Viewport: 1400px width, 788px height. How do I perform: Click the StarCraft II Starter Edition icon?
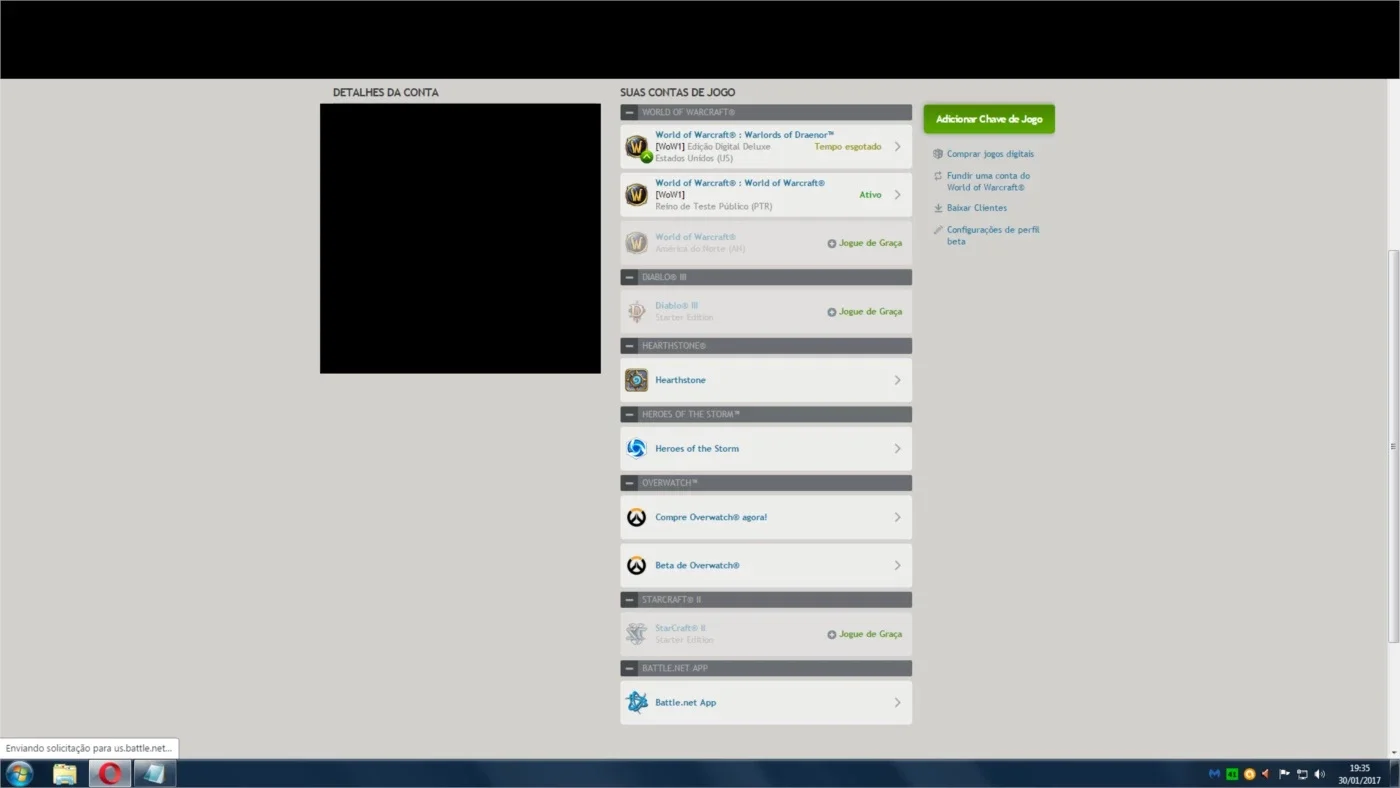pos(637,634)
